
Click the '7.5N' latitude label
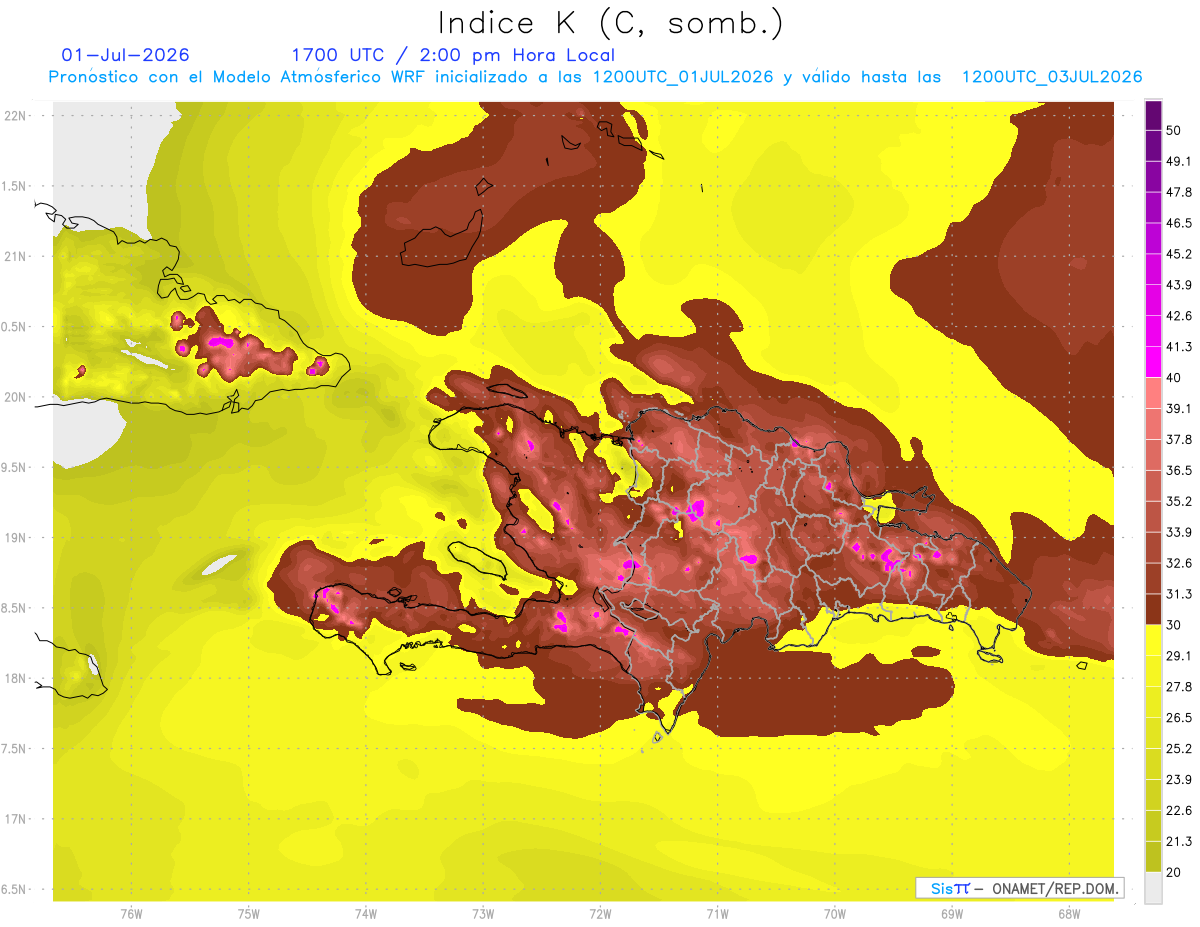point(15,749)
